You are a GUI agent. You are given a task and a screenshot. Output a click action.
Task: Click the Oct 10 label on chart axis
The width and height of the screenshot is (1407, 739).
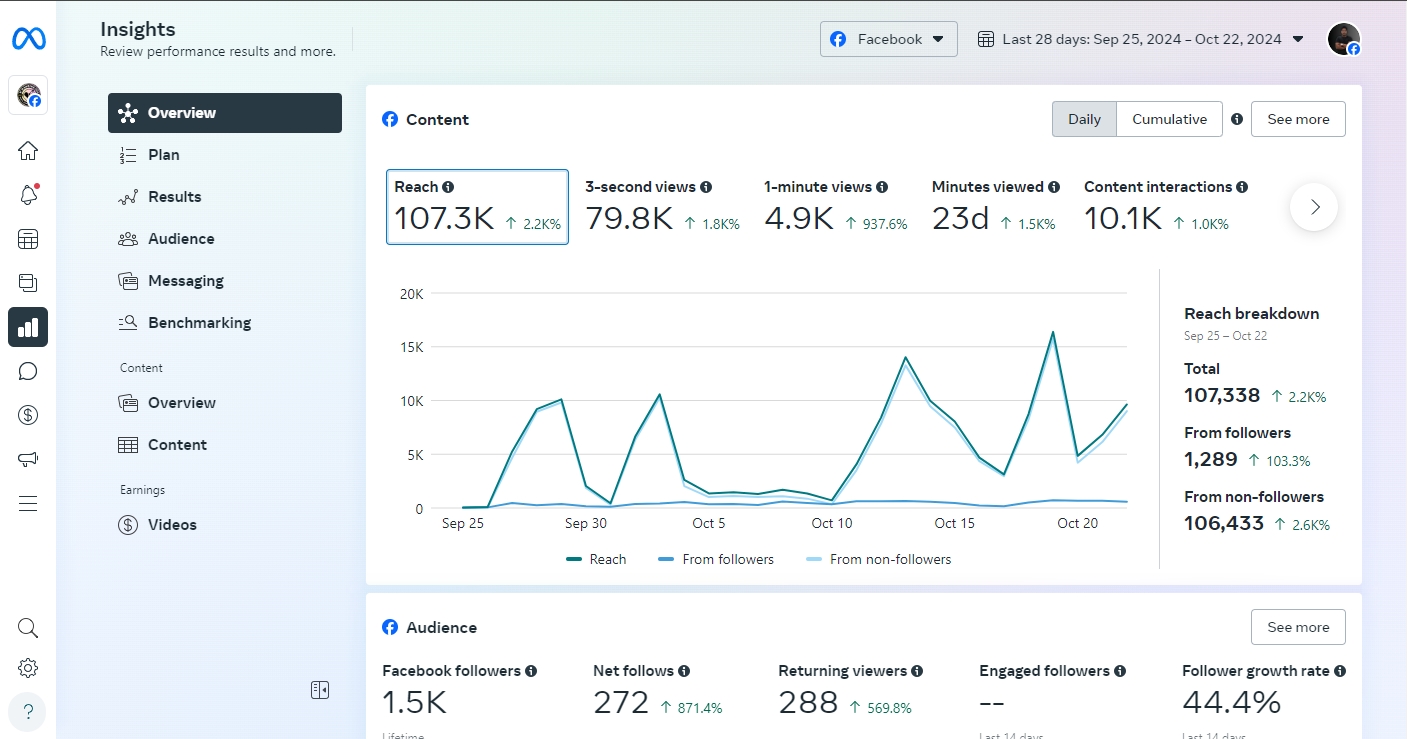coord(832,523)
